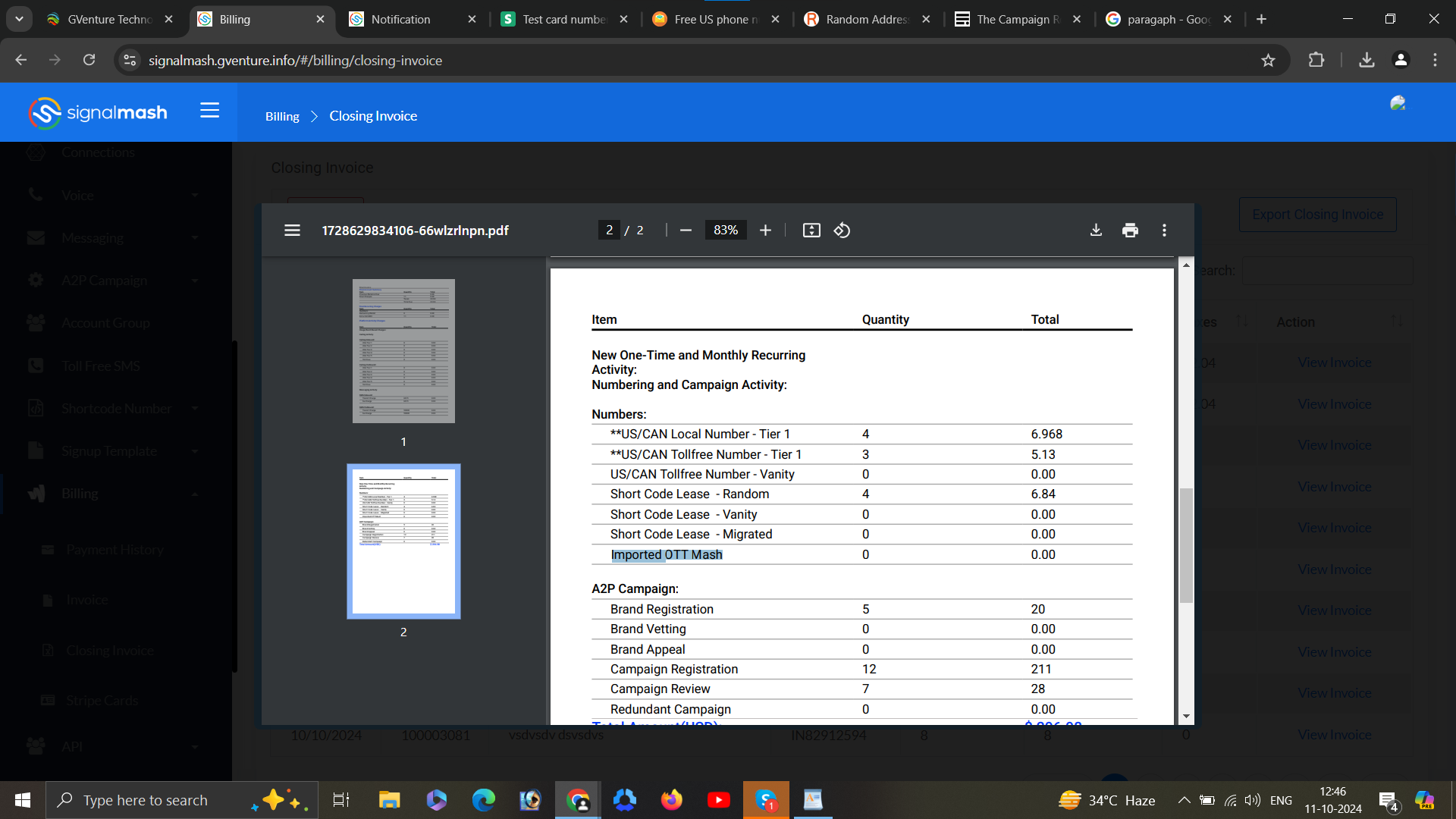
Task: Open the PDF viewer more actions menu
Action: pyautogui.click(x=1164, y=231)
